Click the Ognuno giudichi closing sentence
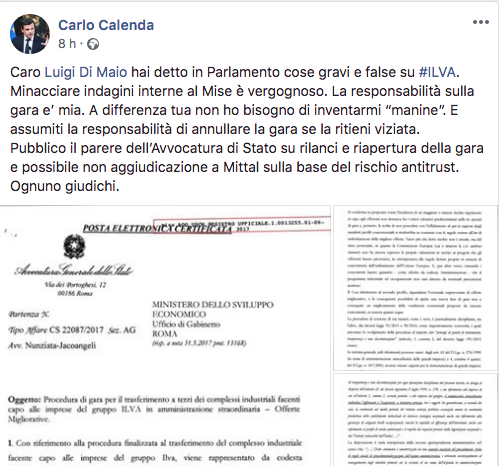Screen dimensions: 499x466 coord(65,186)
